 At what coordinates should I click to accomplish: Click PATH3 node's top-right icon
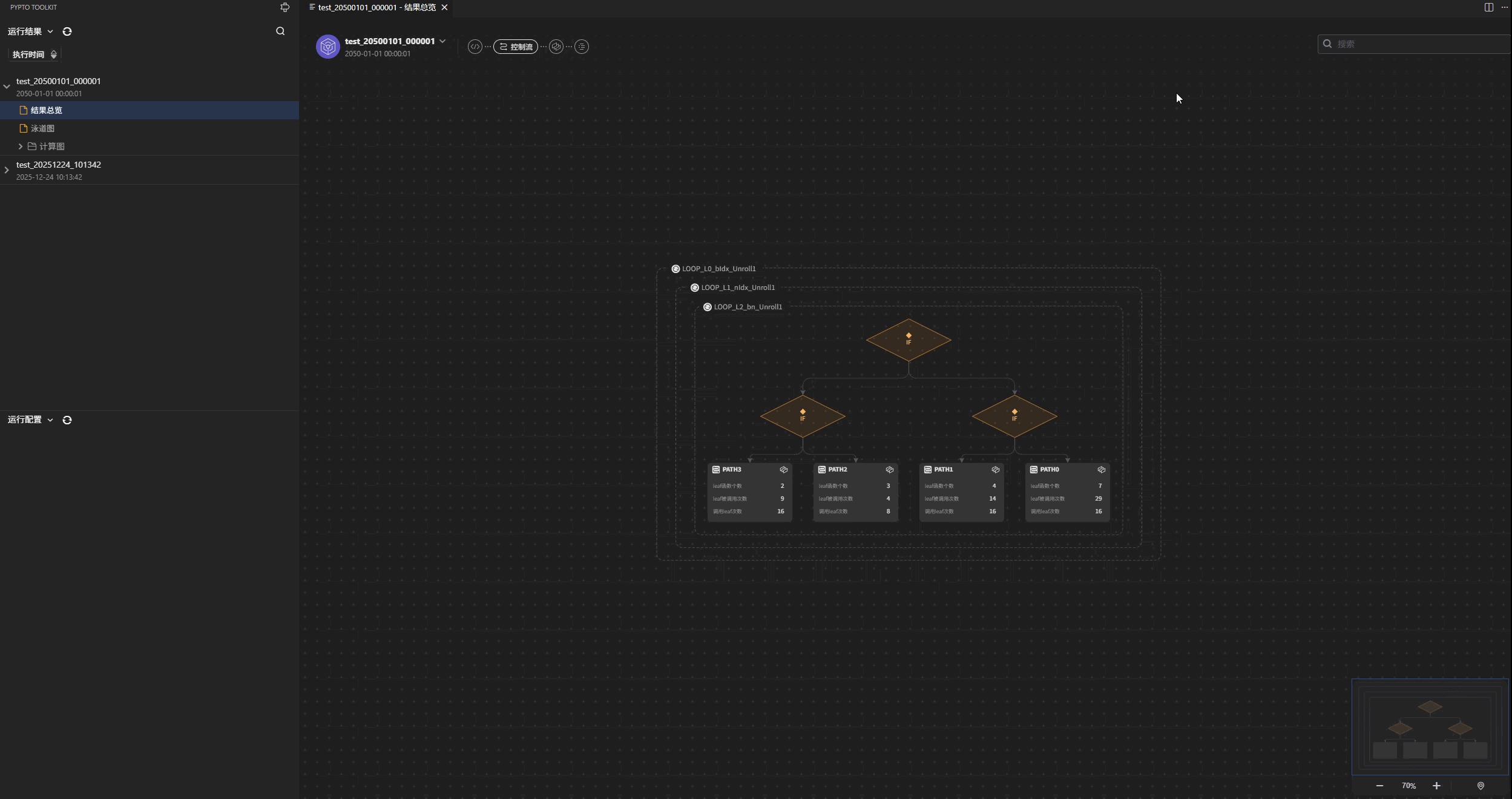point(784,470)
